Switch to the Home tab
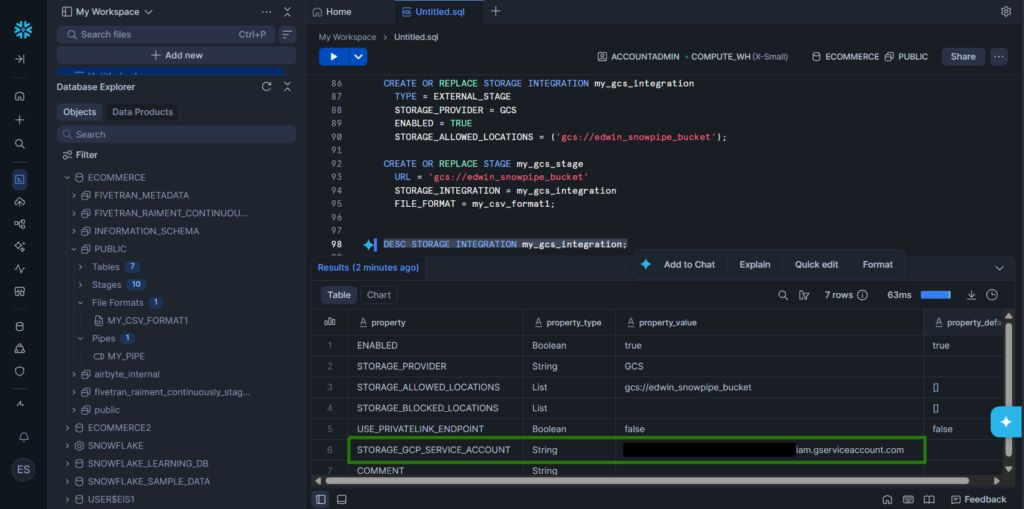 pos(332,12)
